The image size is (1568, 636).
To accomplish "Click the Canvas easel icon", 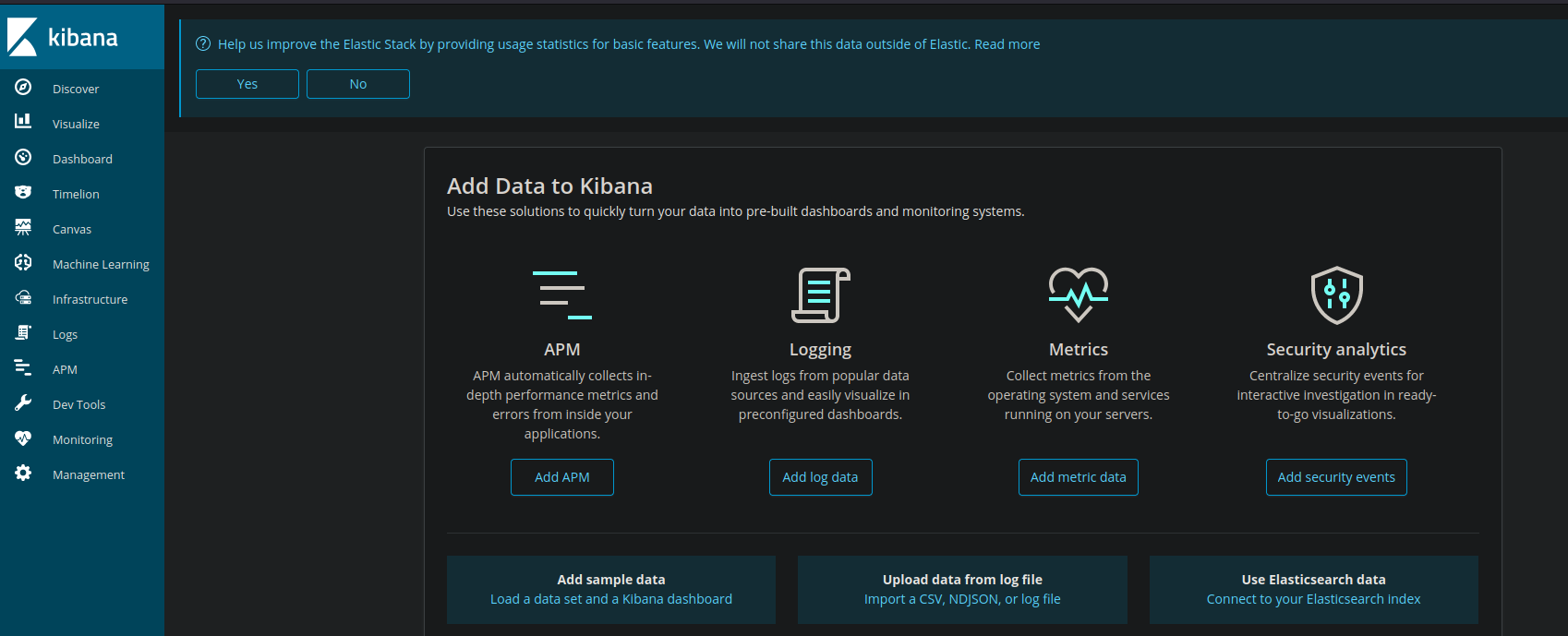I will coord(23,228).
